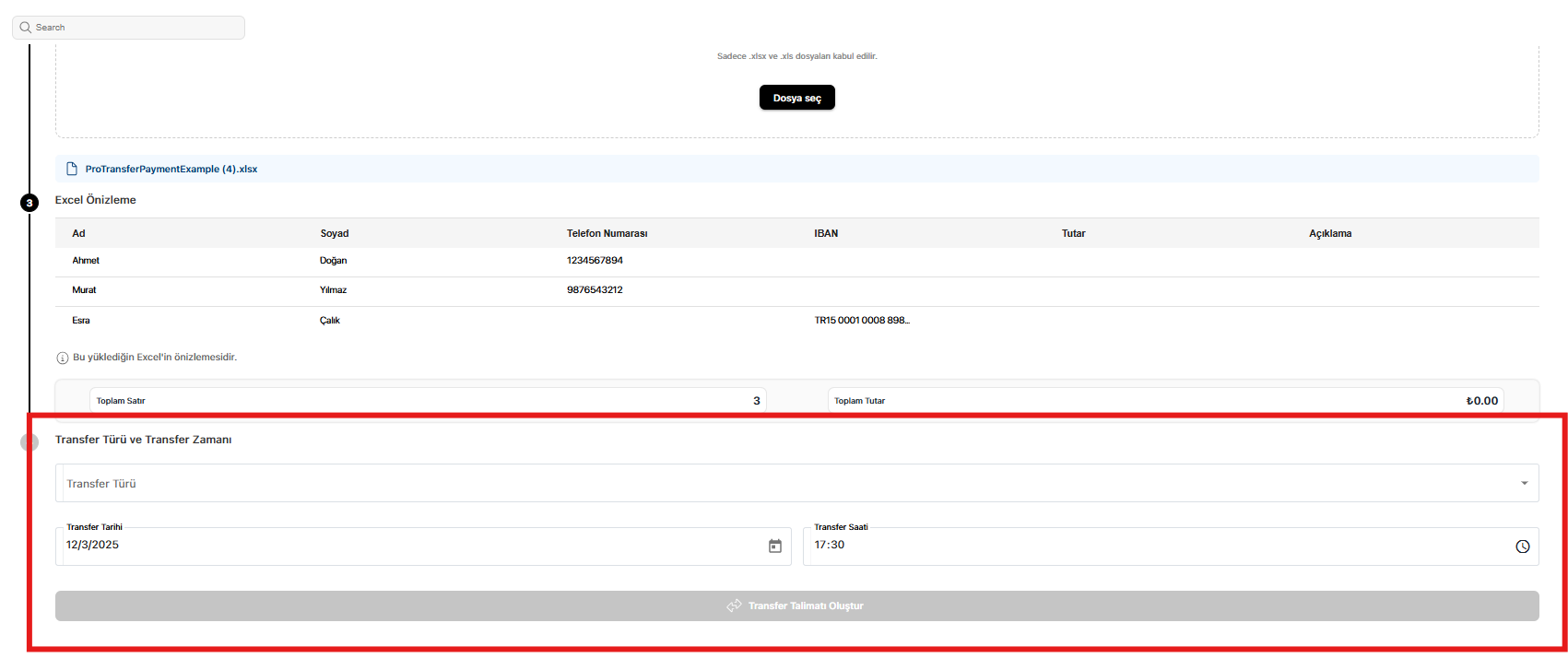Expand the Transfer Türü dropdown arrow
1568x670 pixels.
(x=1524, y=484)
